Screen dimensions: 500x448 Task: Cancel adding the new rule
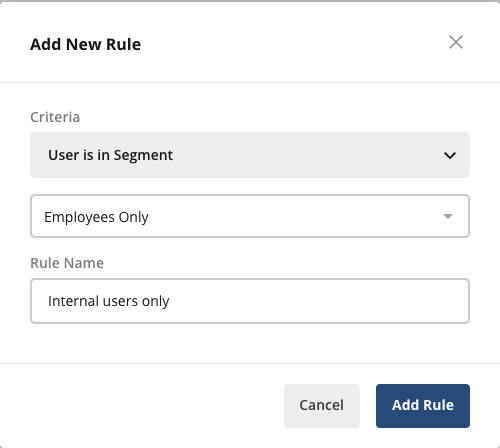click(322, 406)
